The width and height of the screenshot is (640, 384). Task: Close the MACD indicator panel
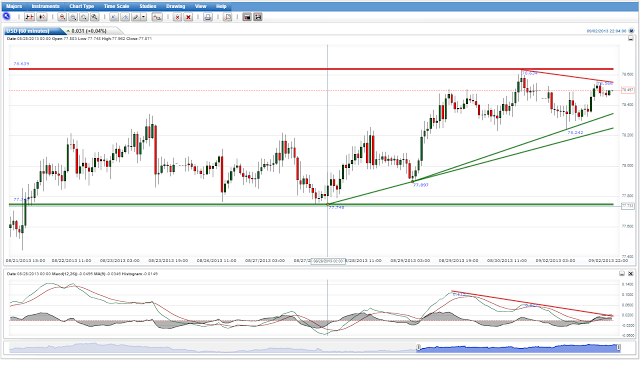coord(631,273)
